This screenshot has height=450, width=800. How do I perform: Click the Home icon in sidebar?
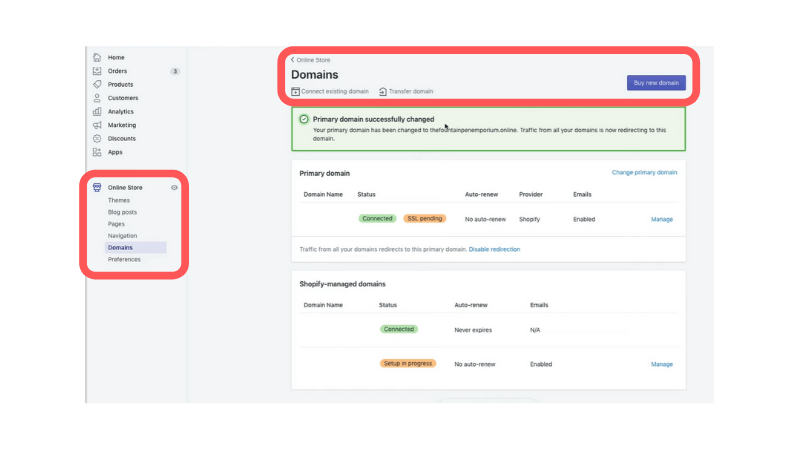pos(97,58)
